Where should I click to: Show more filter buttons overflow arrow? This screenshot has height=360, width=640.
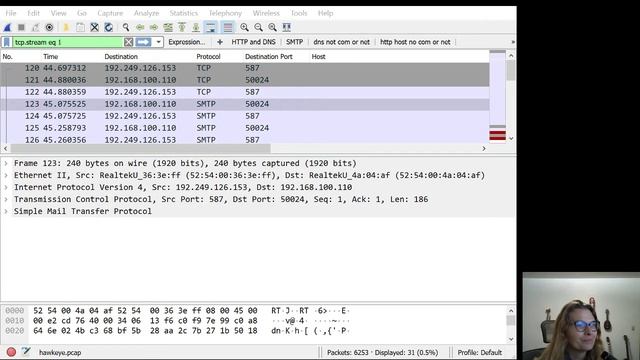(513, 42)
